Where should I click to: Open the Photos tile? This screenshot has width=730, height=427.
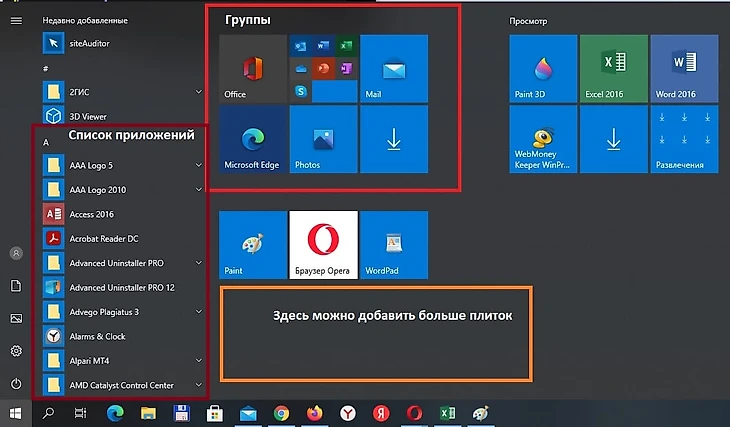(322, 139)
